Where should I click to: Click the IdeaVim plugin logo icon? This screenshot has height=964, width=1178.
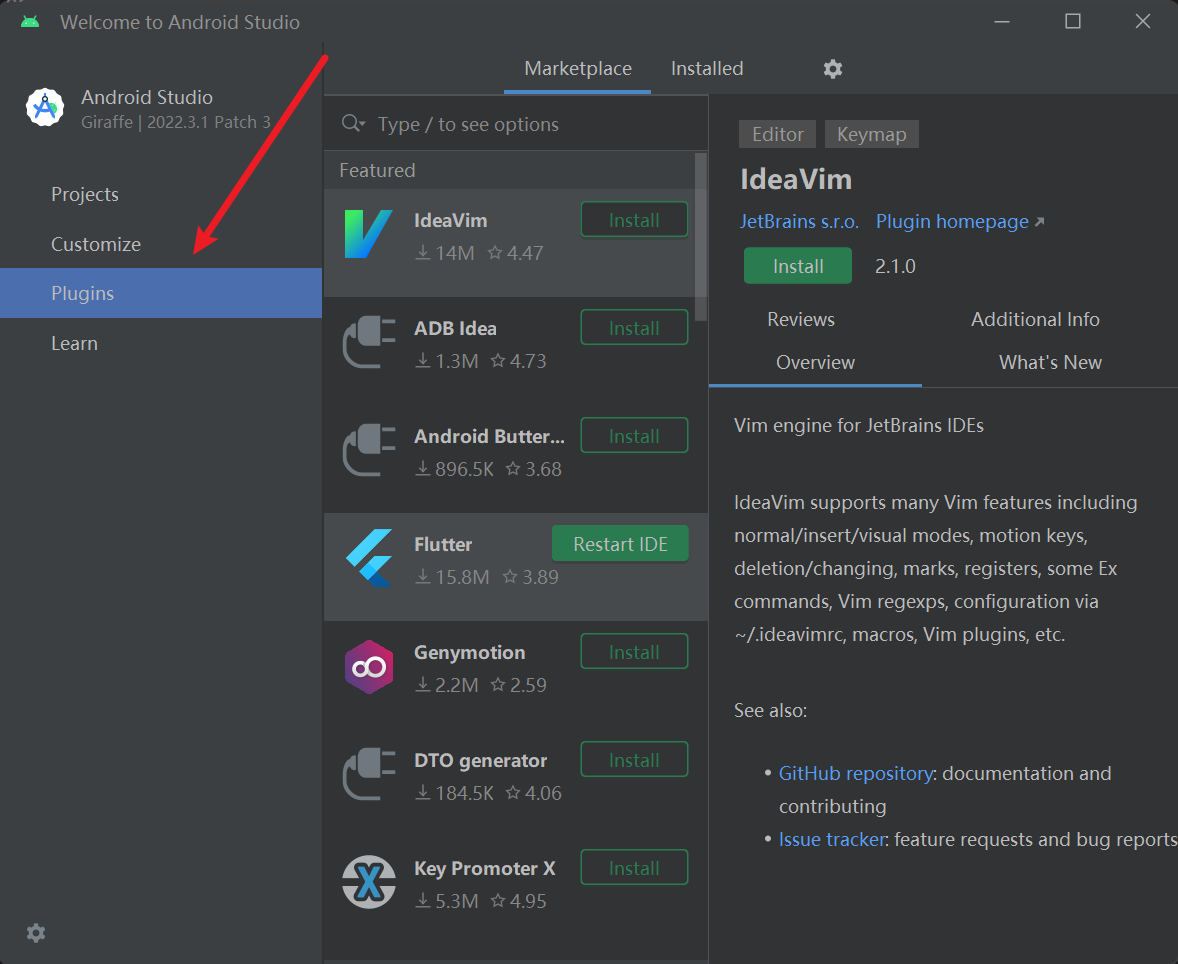[x=368, y=234]
